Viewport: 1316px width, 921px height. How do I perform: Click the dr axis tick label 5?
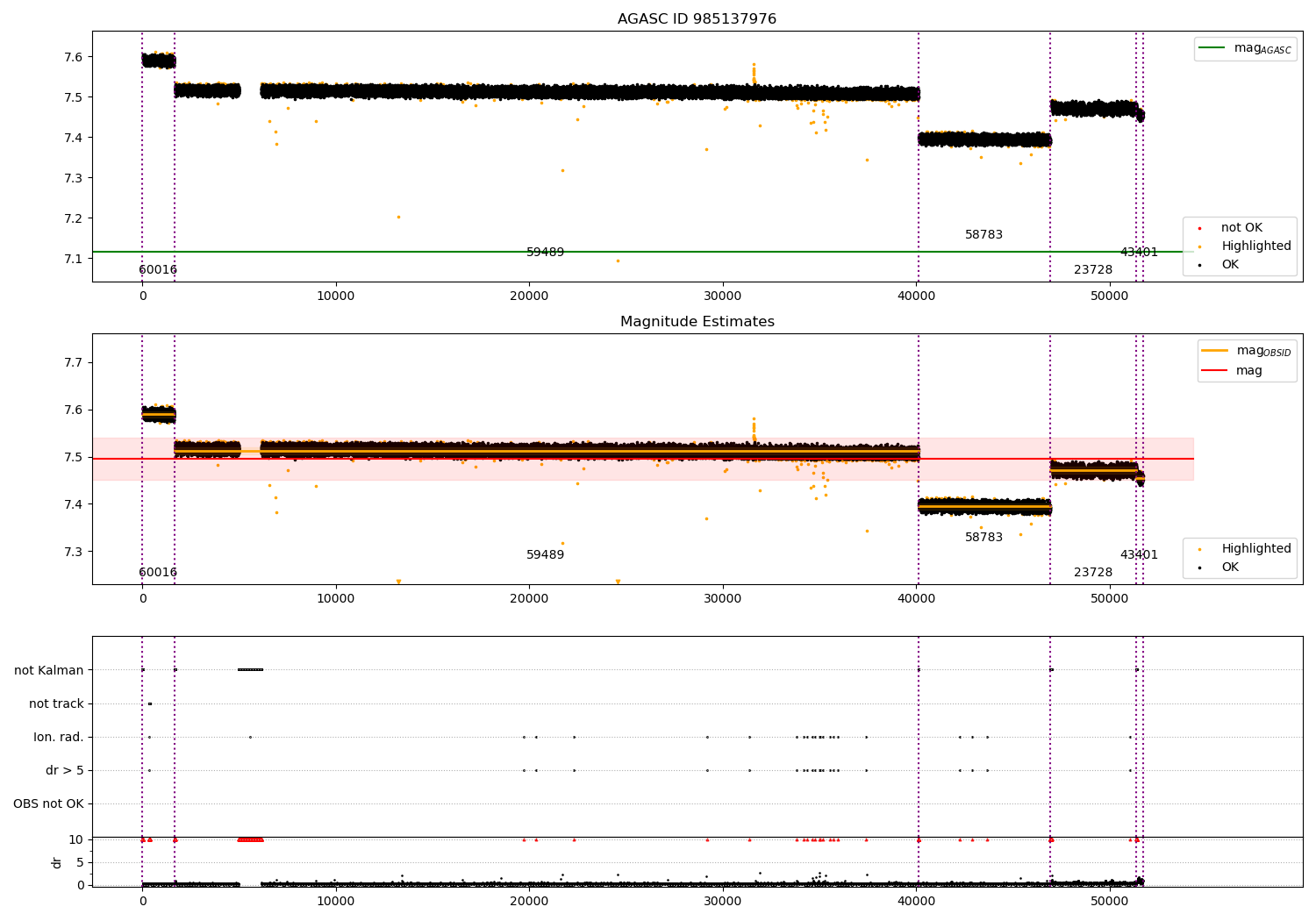pyautogui.click(x=81, y=863)
